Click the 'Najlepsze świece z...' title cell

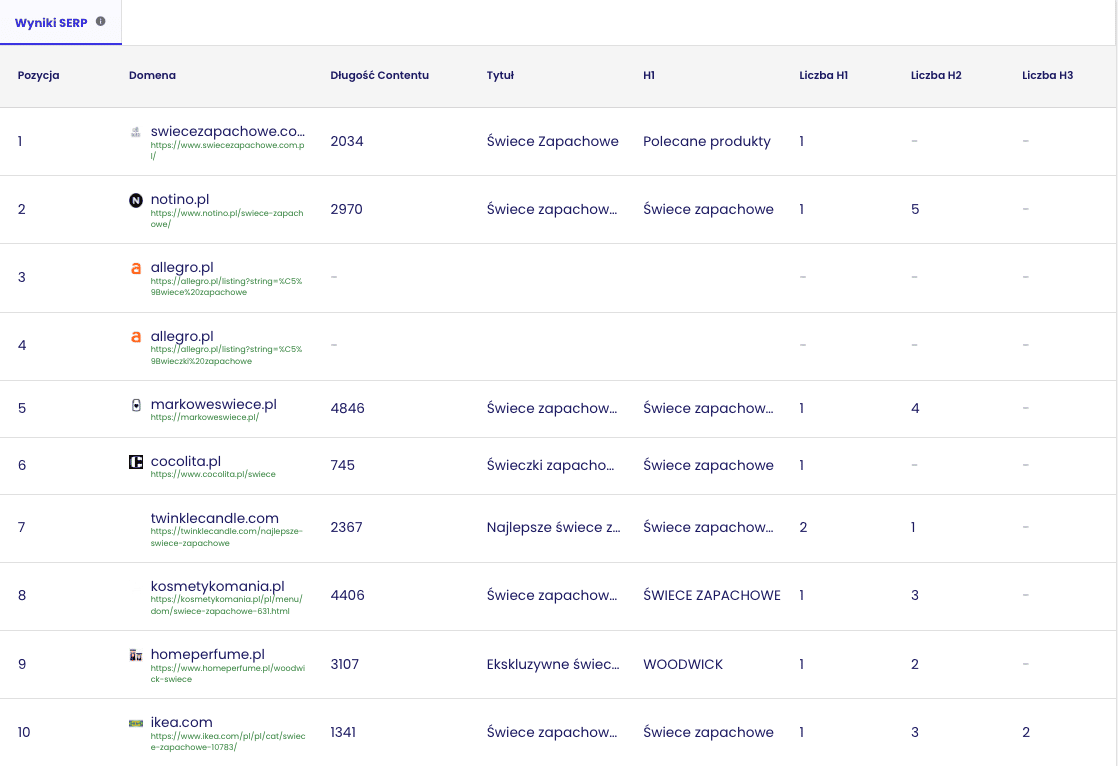coord(553,527)
